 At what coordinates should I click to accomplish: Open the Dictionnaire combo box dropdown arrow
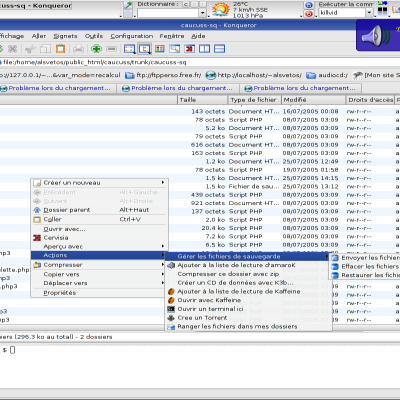pos(203,13)
